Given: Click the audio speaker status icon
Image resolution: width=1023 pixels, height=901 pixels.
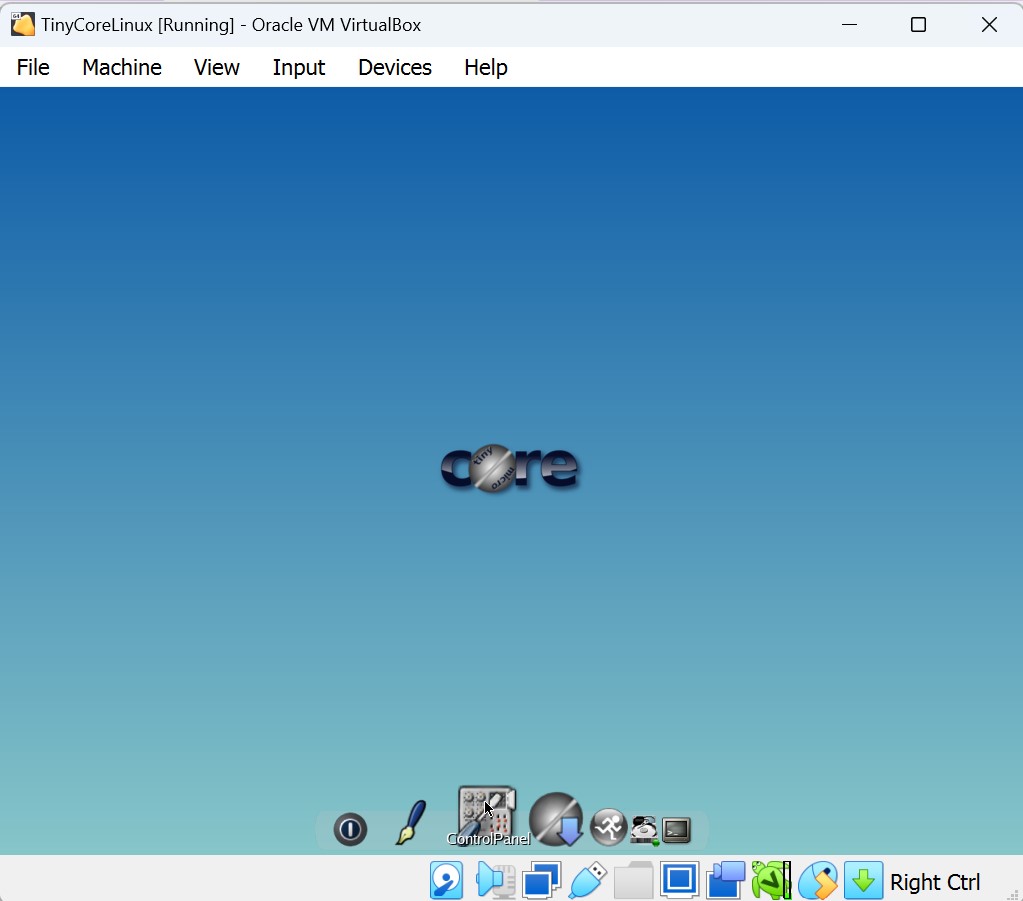Looking at the screenshot, I should (495, 880).
